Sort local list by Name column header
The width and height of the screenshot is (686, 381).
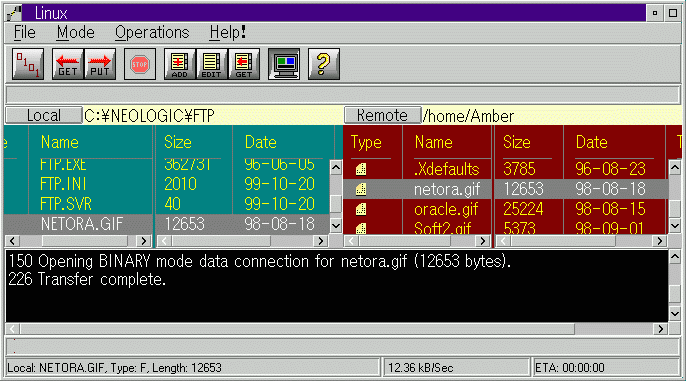pyautogui.click(x=60, y=142)
